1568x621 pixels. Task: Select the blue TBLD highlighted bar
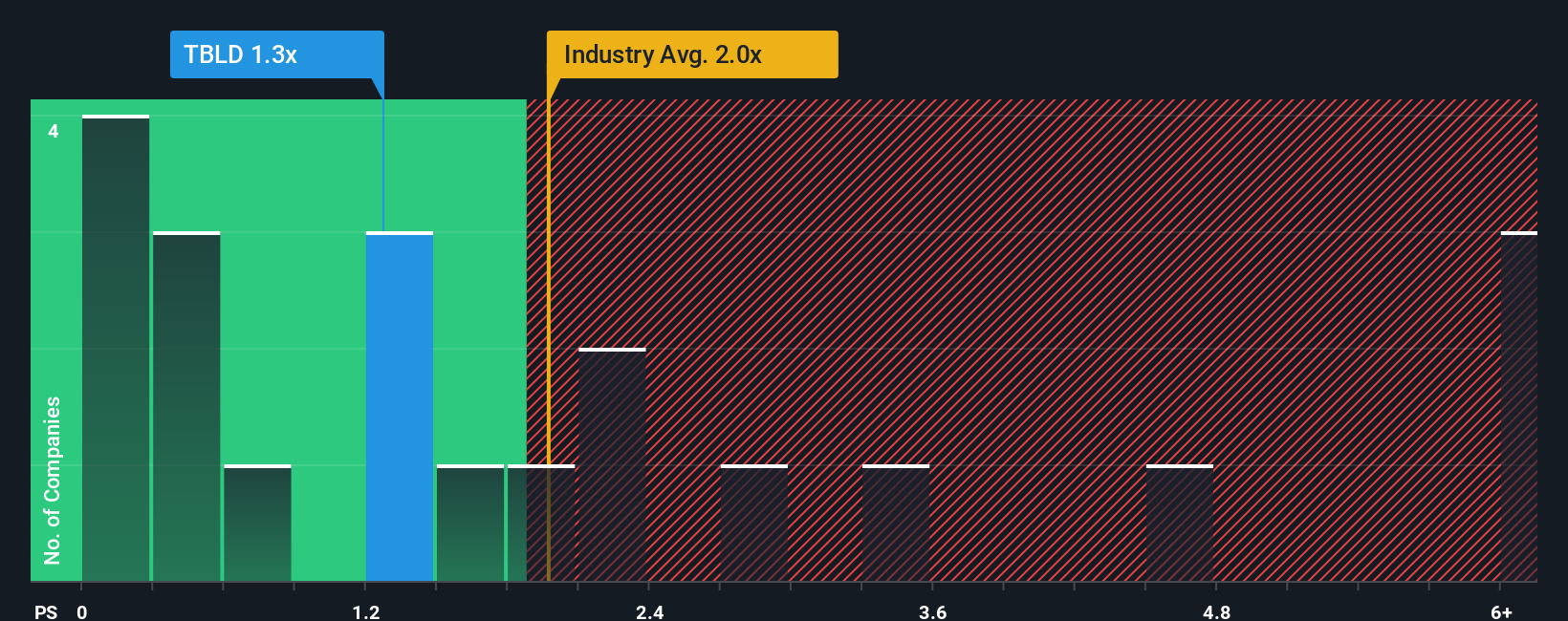[400, 406]
